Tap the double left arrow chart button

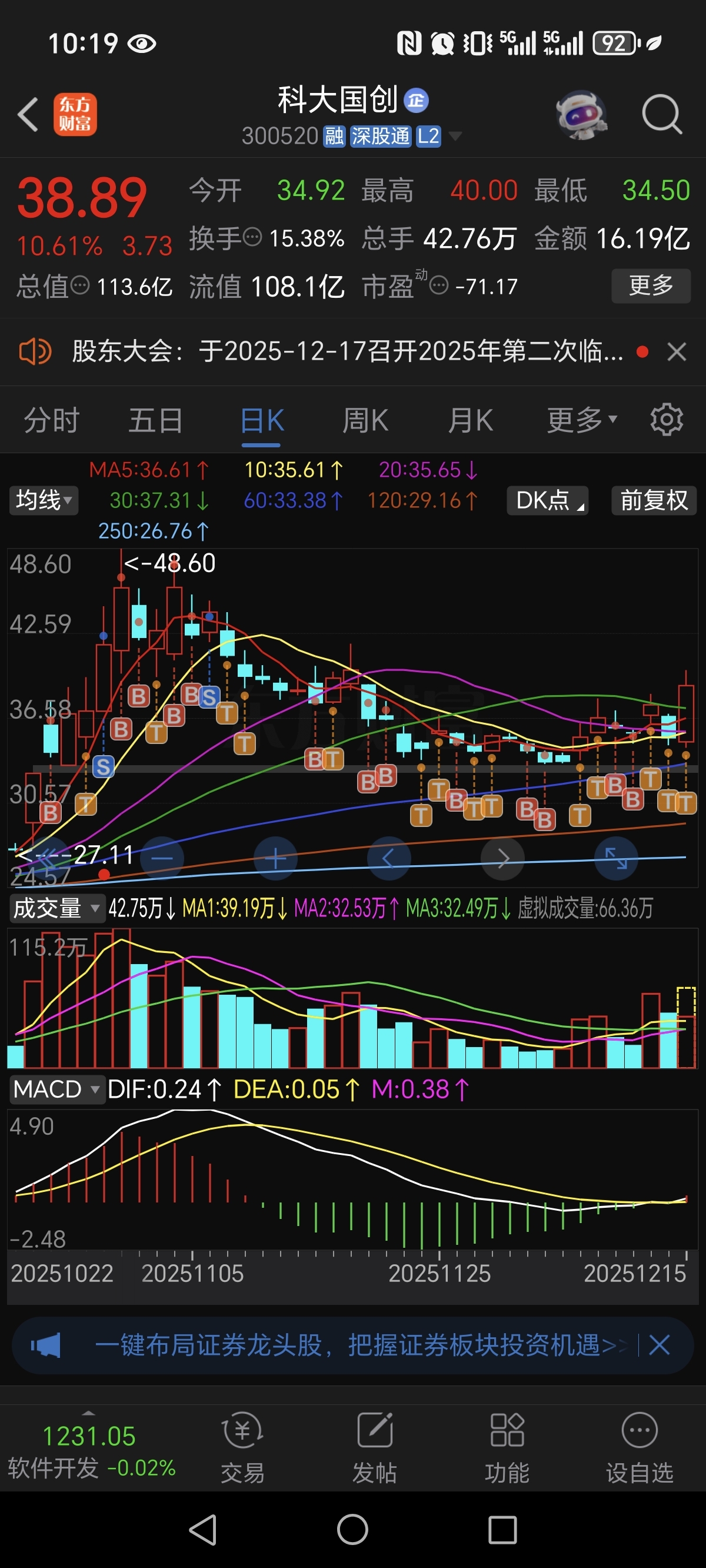coord(49,858)
